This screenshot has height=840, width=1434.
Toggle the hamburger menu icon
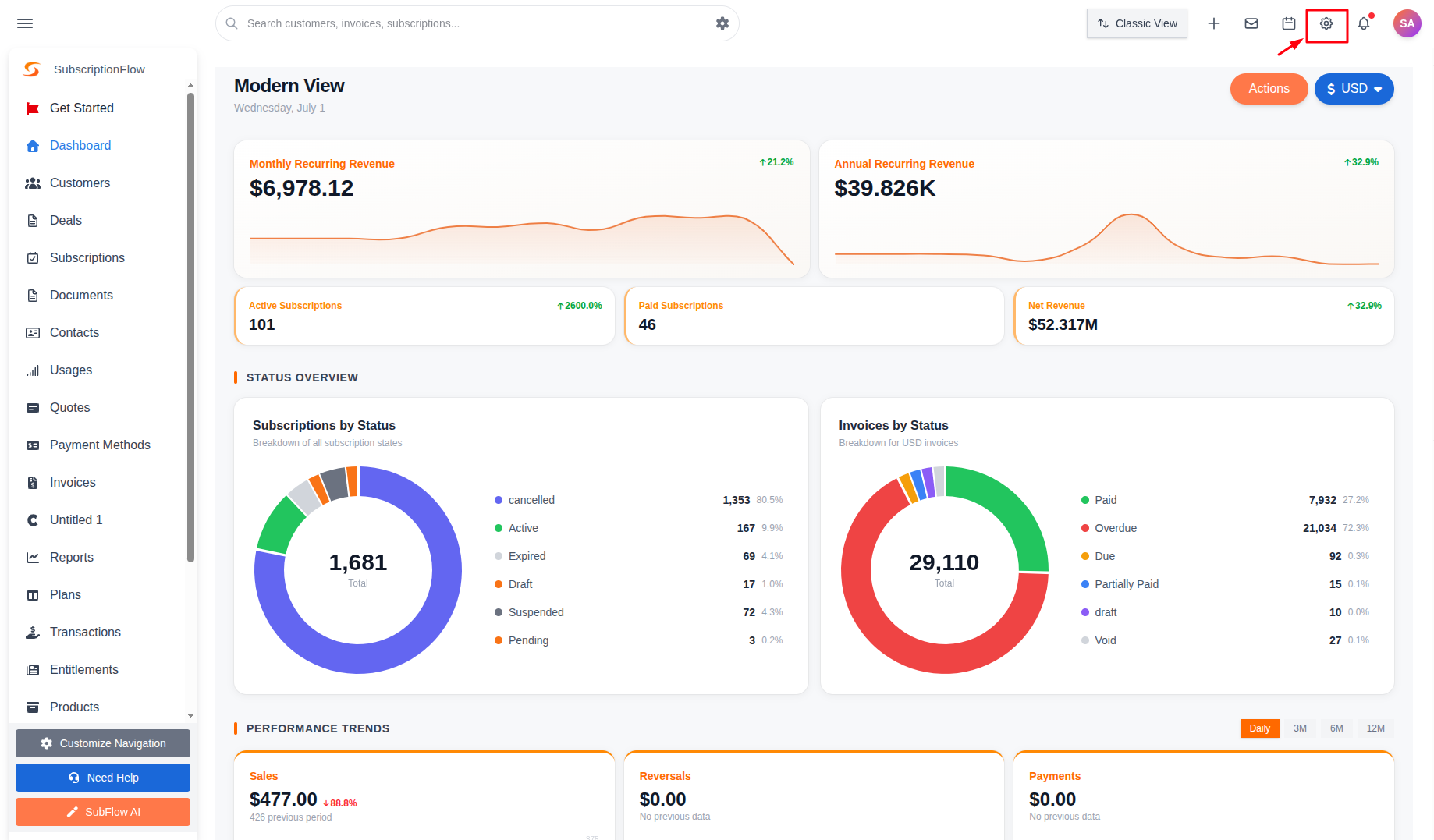25,23
